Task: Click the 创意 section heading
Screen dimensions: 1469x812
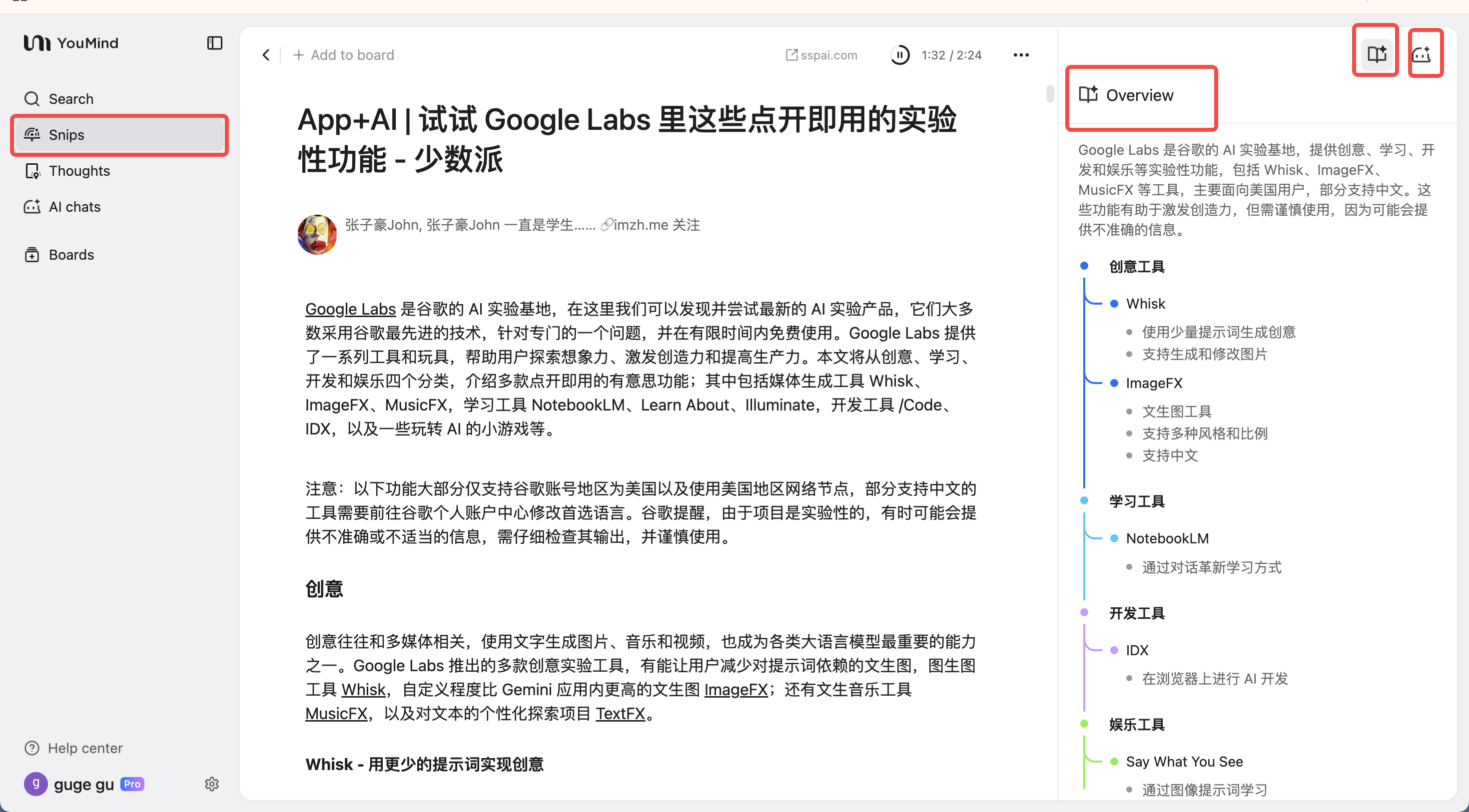Action: tap(324, 589)
